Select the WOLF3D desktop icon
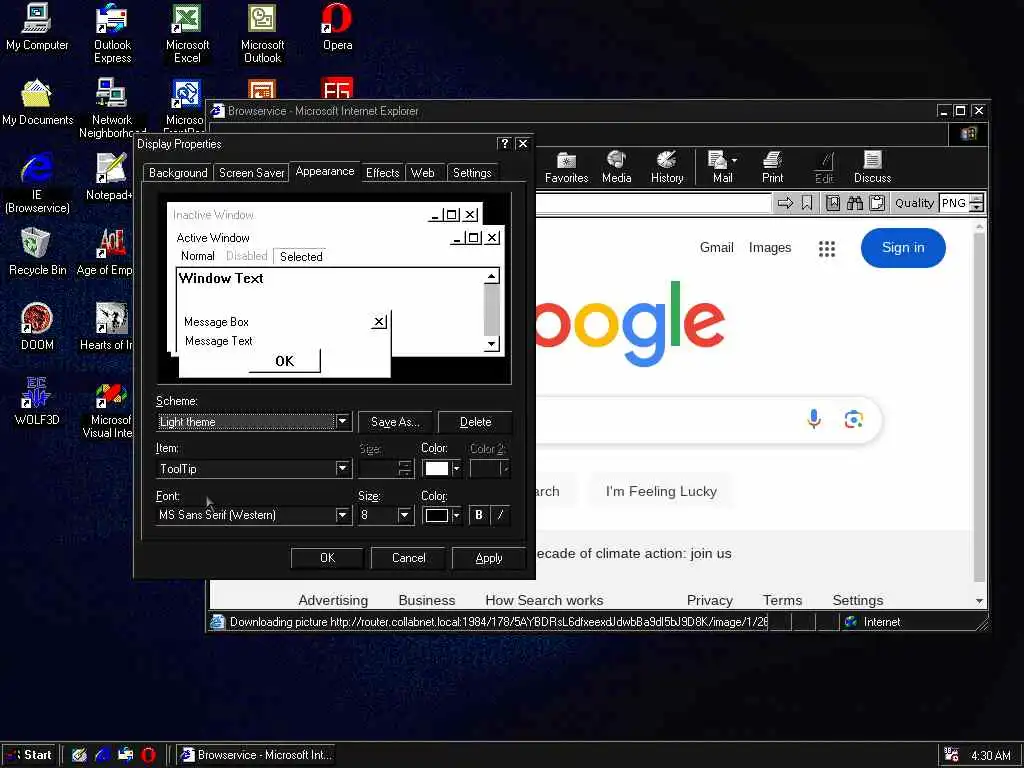Screen dimensions: 1024x768 tap(37, 402)
